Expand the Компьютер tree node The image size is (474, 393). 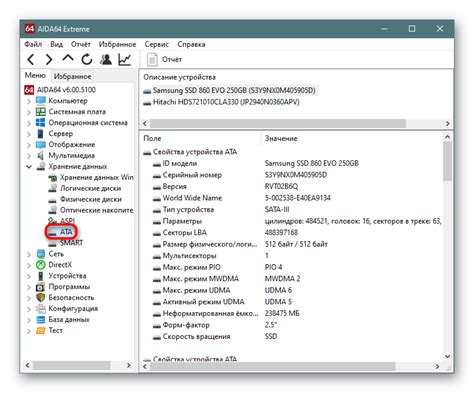29,101
